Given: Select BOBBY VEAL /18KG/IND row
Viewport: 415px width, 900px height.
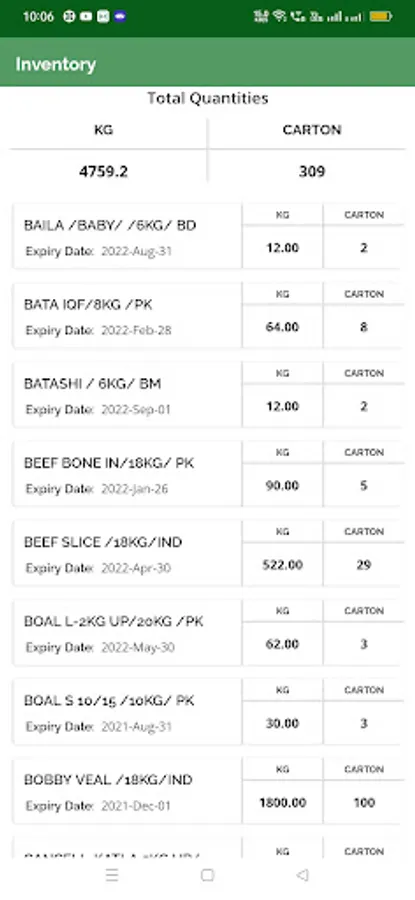Looking at the screenshot, I should (207, 790).
